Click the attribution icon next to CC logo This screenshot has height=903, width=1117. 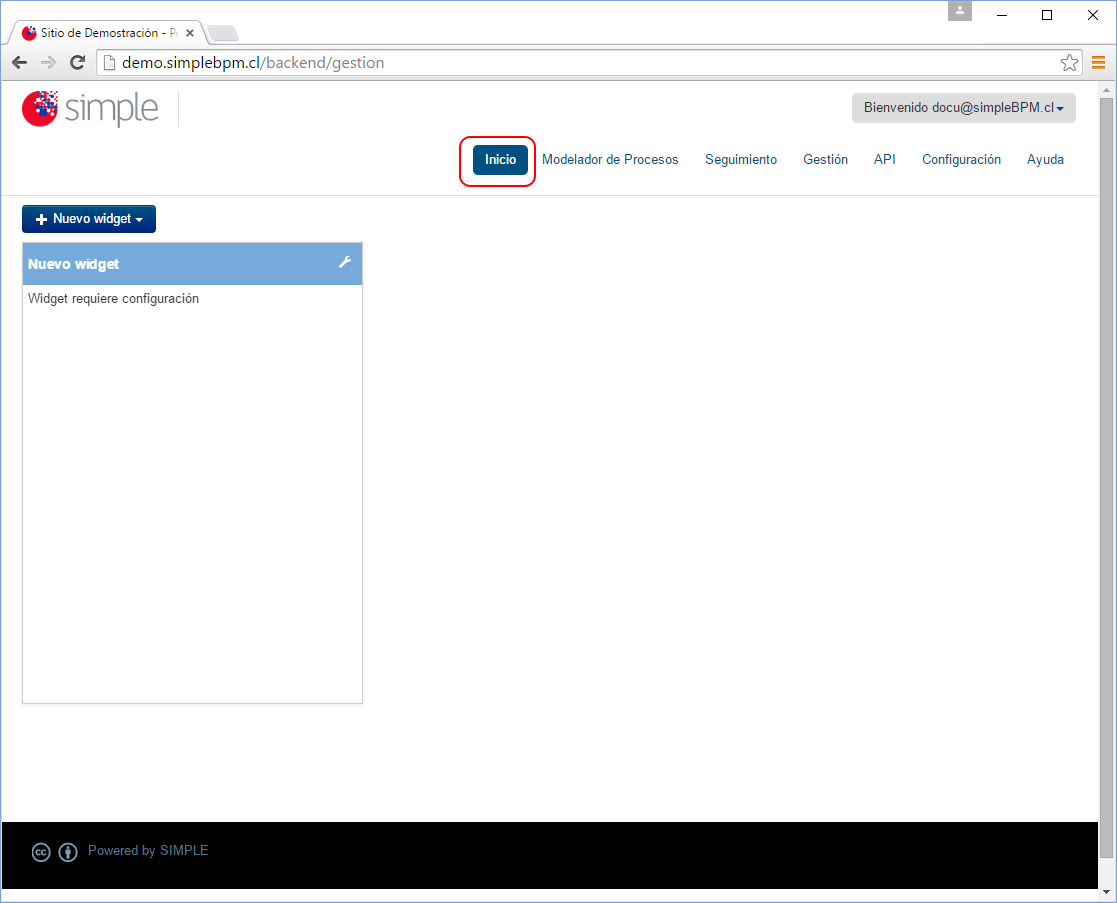coord(67,852)
